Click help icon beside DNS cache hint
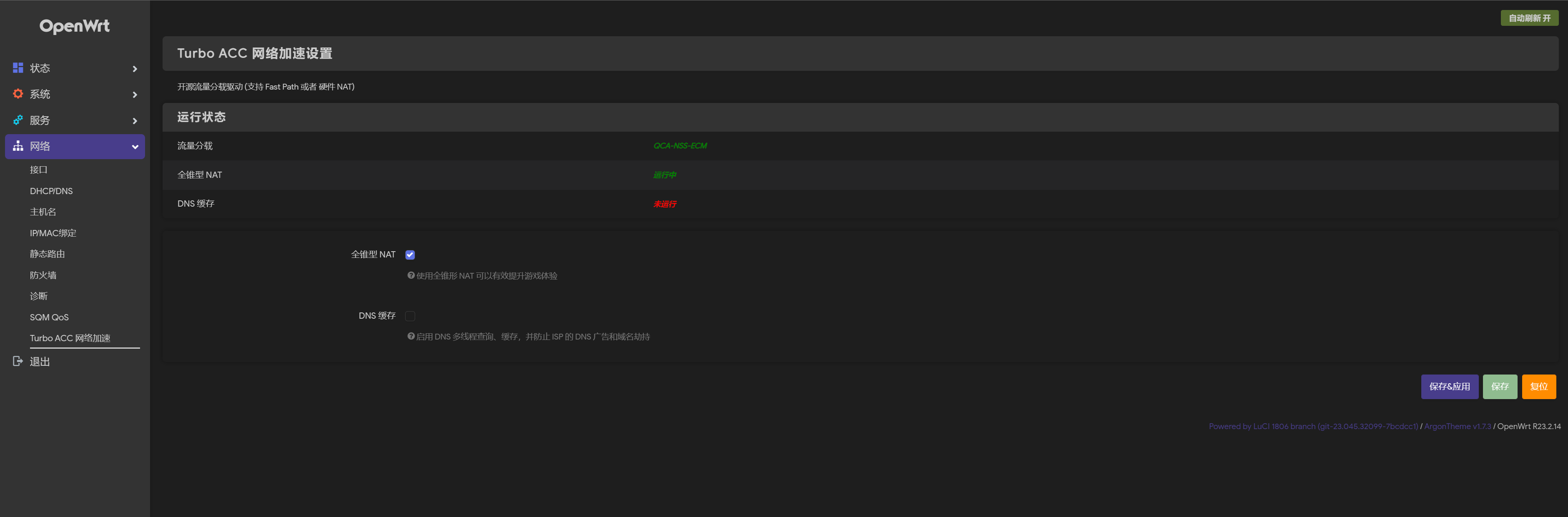This screenshot has height=517, width=1568. [x=411, y=336]
